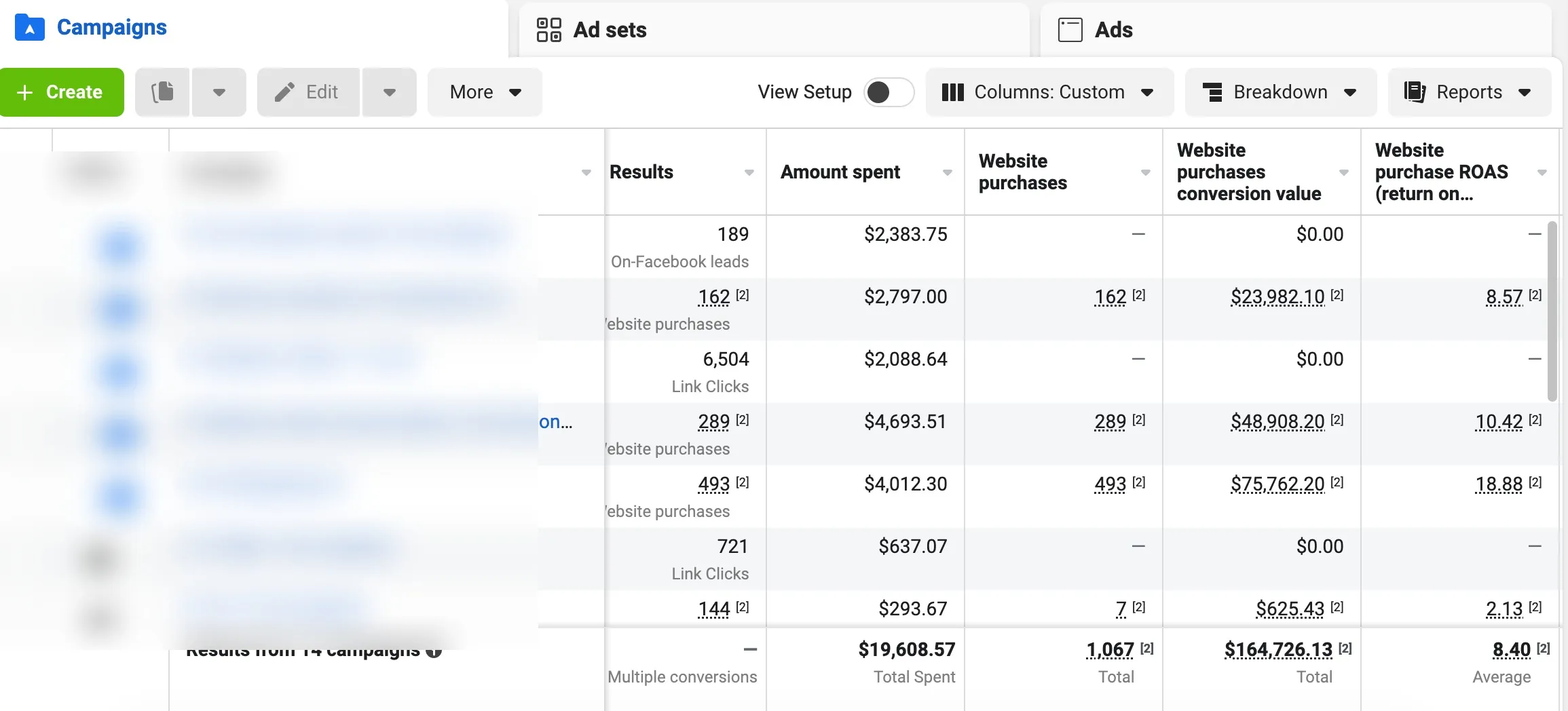Click the Ad sets grid icon
Screen dimensions: 1568x711
(x=548, y=30)
